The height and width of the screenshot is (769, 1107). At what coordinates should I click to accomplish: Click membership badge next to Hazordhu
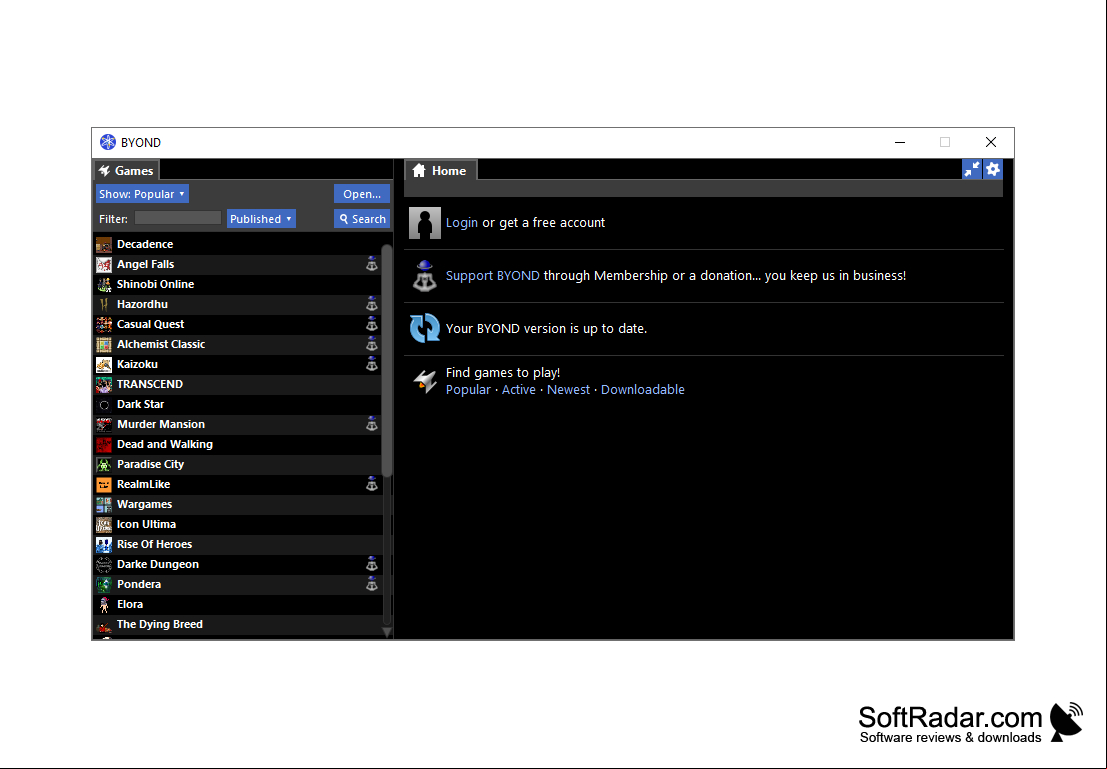(x=371, y=304)
